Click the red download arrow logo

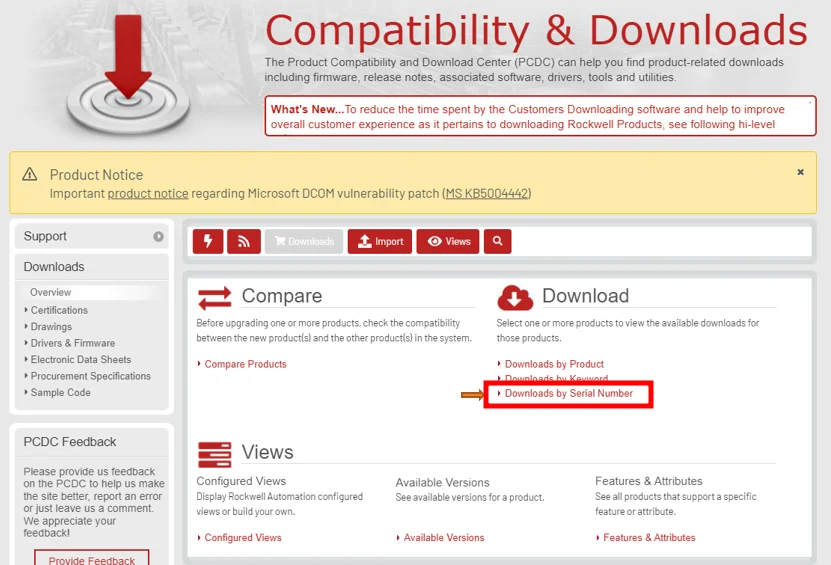coord(128,74)
